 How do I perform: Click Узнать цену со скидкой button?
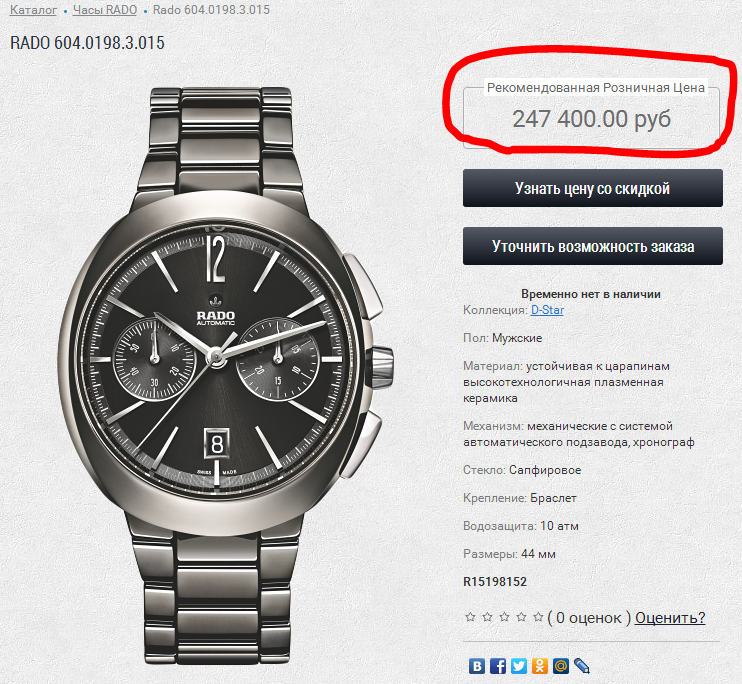592,188
